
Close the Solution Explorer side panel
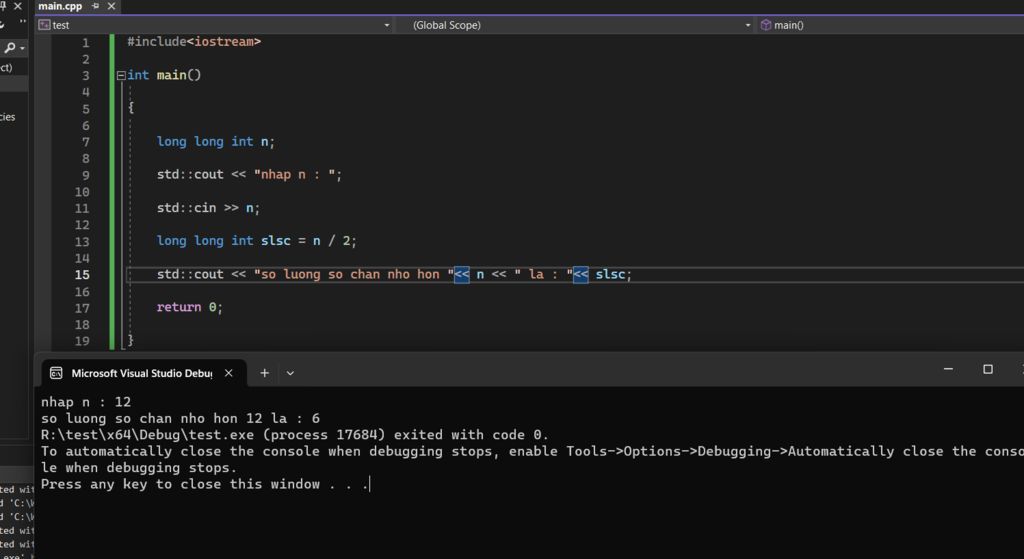(18, 6)
